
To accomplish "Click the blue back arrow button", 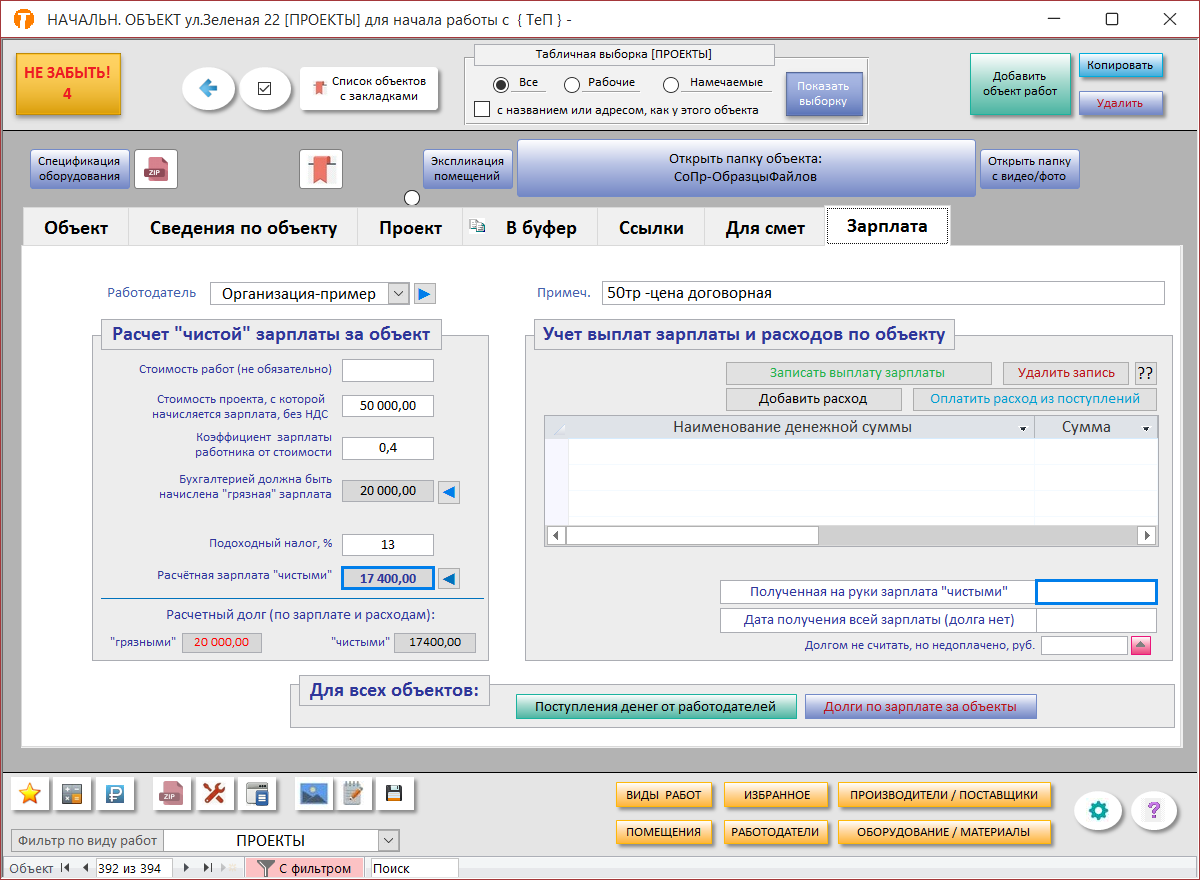I will pyautogui.click(x=208, y=88).
